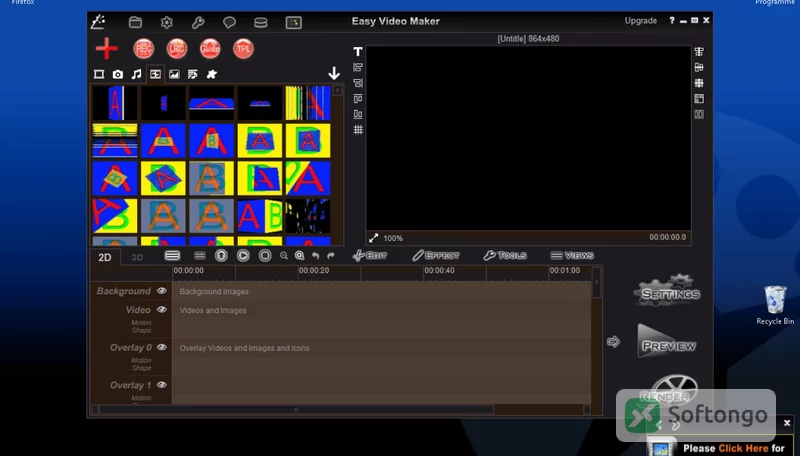Click the align top icon beside preview
Viewport: 800px width, 456px height.
click(358, 98)
